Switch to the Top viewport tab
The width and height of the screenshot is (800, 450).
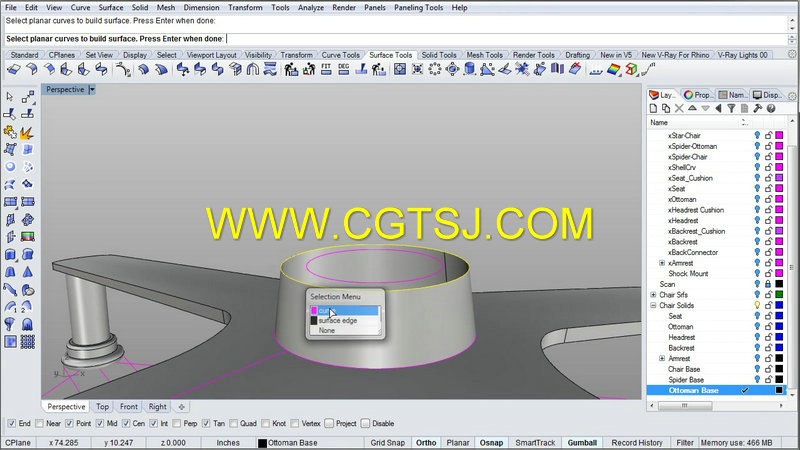point(103,407)
